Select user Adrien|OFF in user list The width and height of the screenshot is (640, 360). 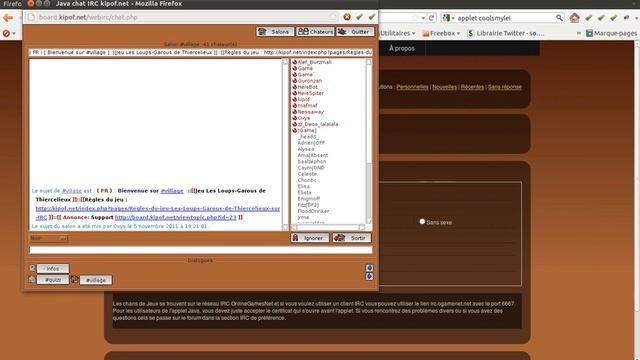pyautogui.click(x=311, y=143)
